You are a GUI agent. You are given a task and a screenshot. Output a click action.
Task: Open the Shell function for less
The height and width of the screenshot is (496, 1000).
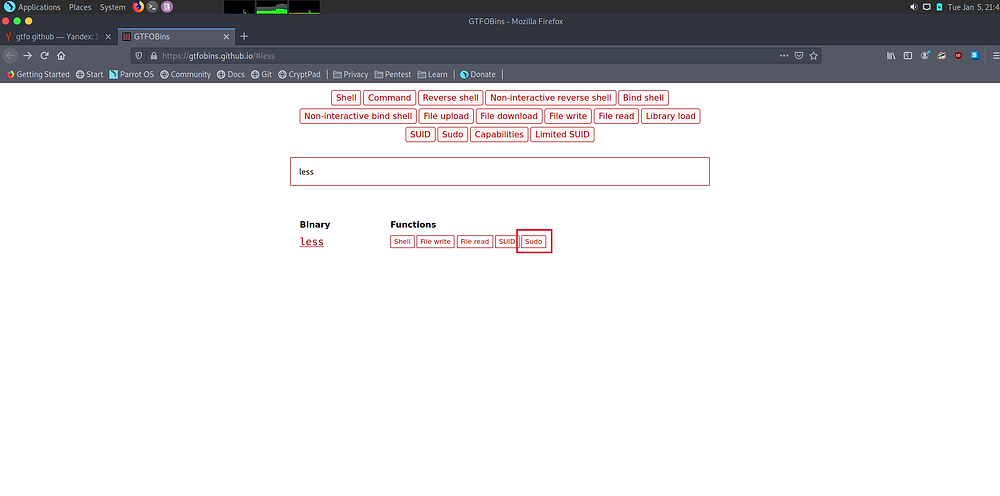point(402,242)
